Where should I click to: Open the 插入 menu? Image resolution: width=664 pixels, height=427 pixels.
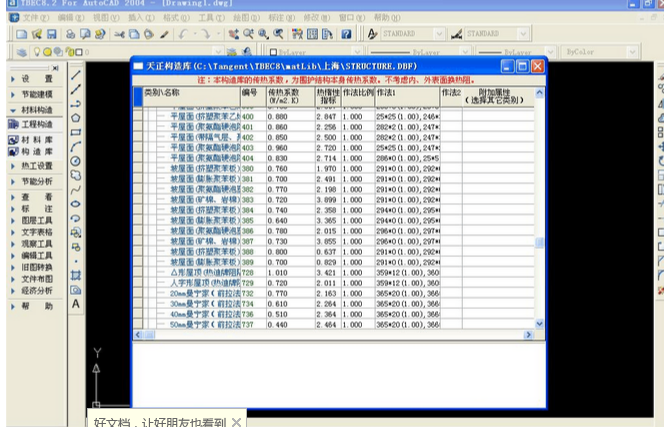point(141,18)
